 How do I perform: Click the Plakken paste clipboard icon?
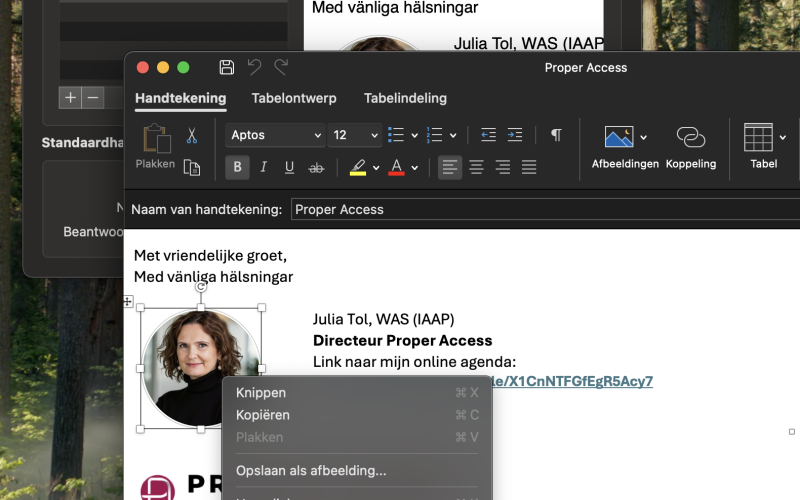pyautogui.click(x=156, y=138)
